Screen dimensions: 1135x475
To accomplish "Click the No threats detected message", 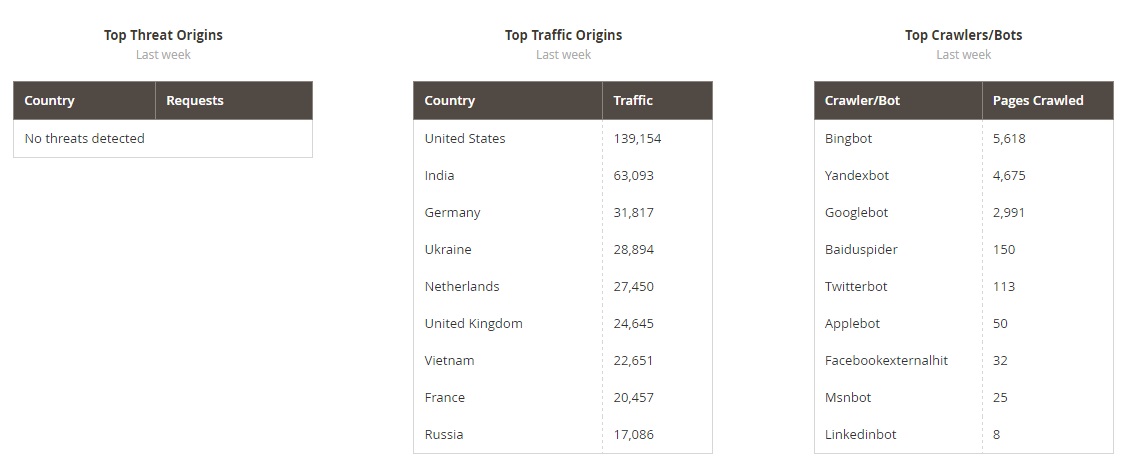I will pyautogui.click(x=85, y=138).
